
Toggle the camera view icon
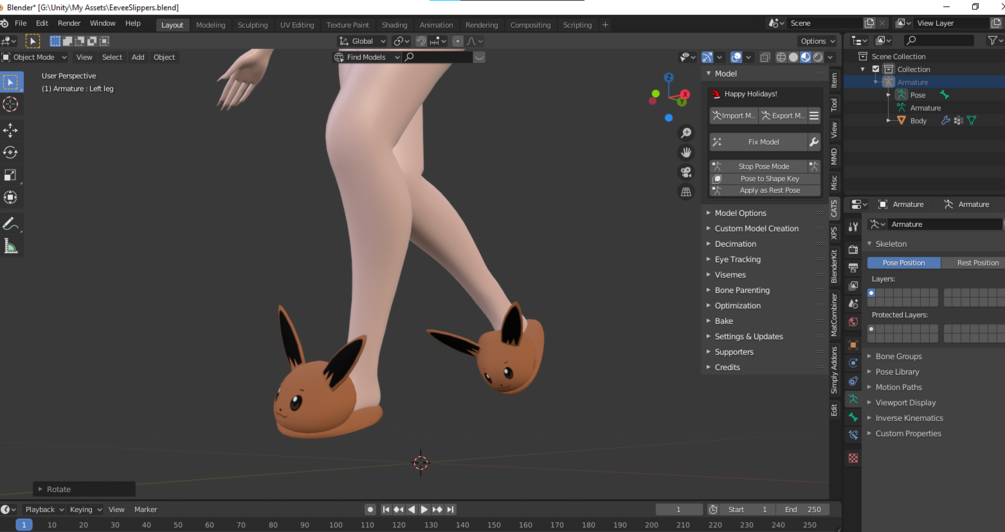pyautogui.click(x=686, y=172)
